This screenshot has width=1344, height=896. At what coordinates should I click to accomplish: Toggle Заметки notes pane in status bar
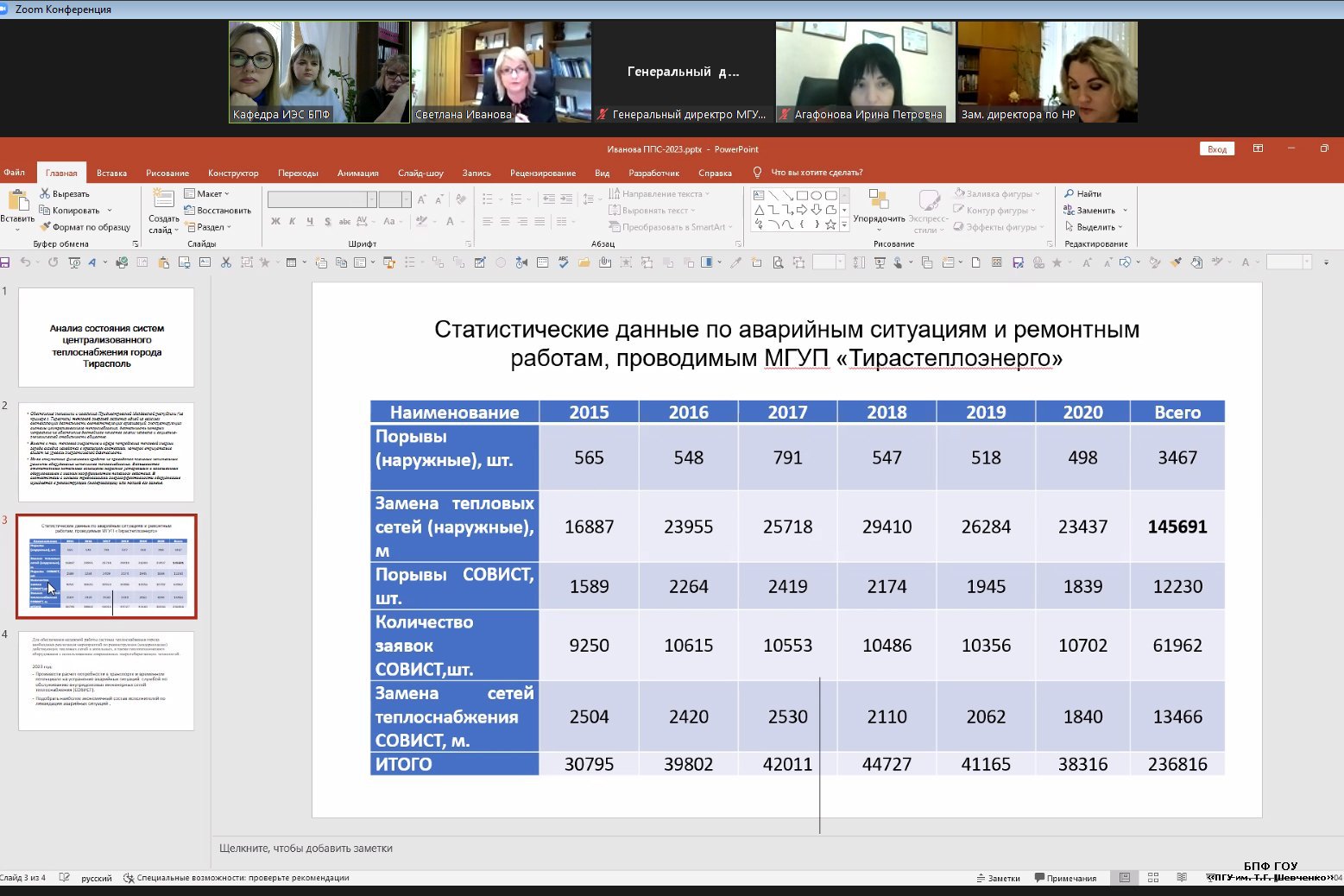(999, 878)
